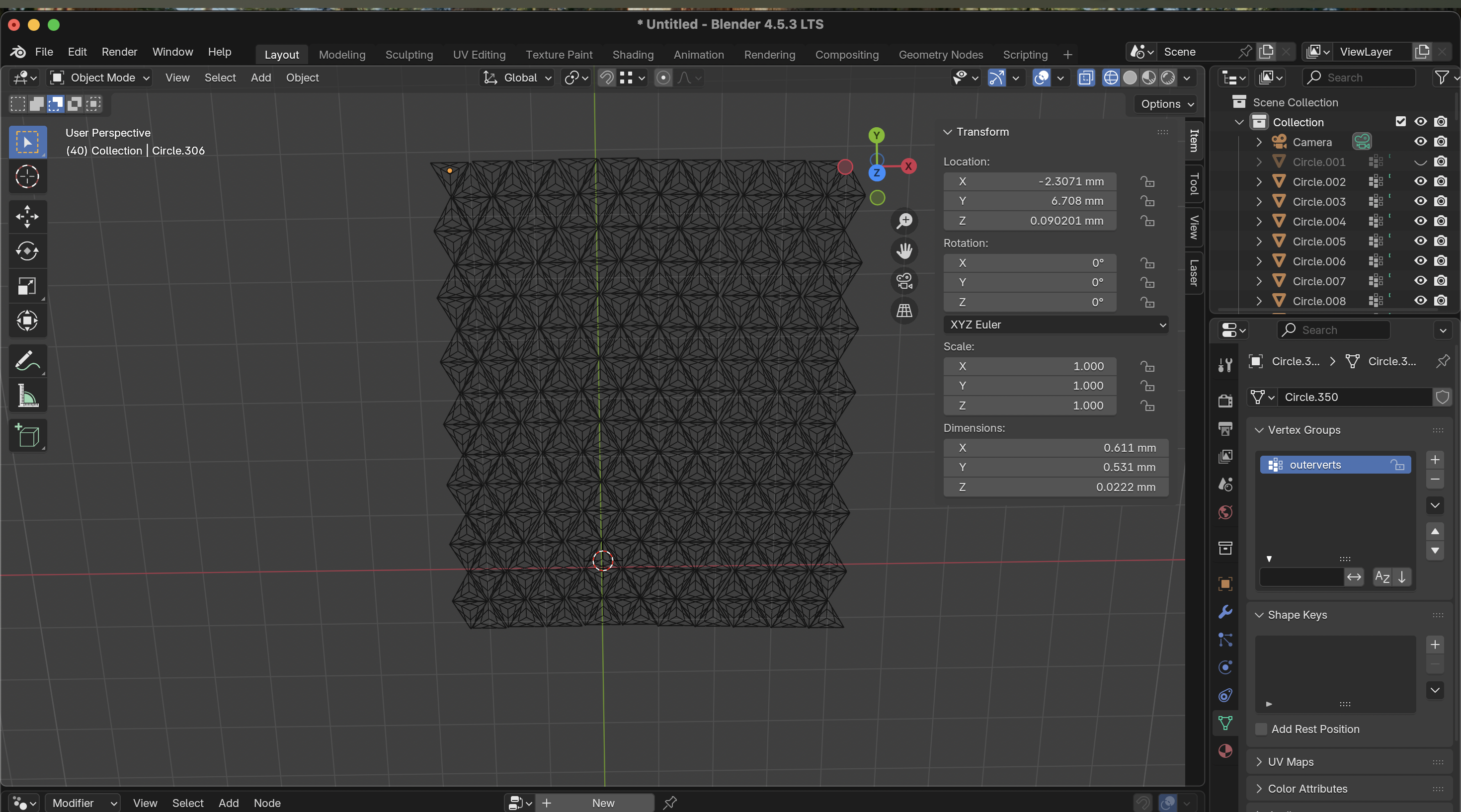Click the New node tree button
The image size is (1461, 812).
pos(602,803)
